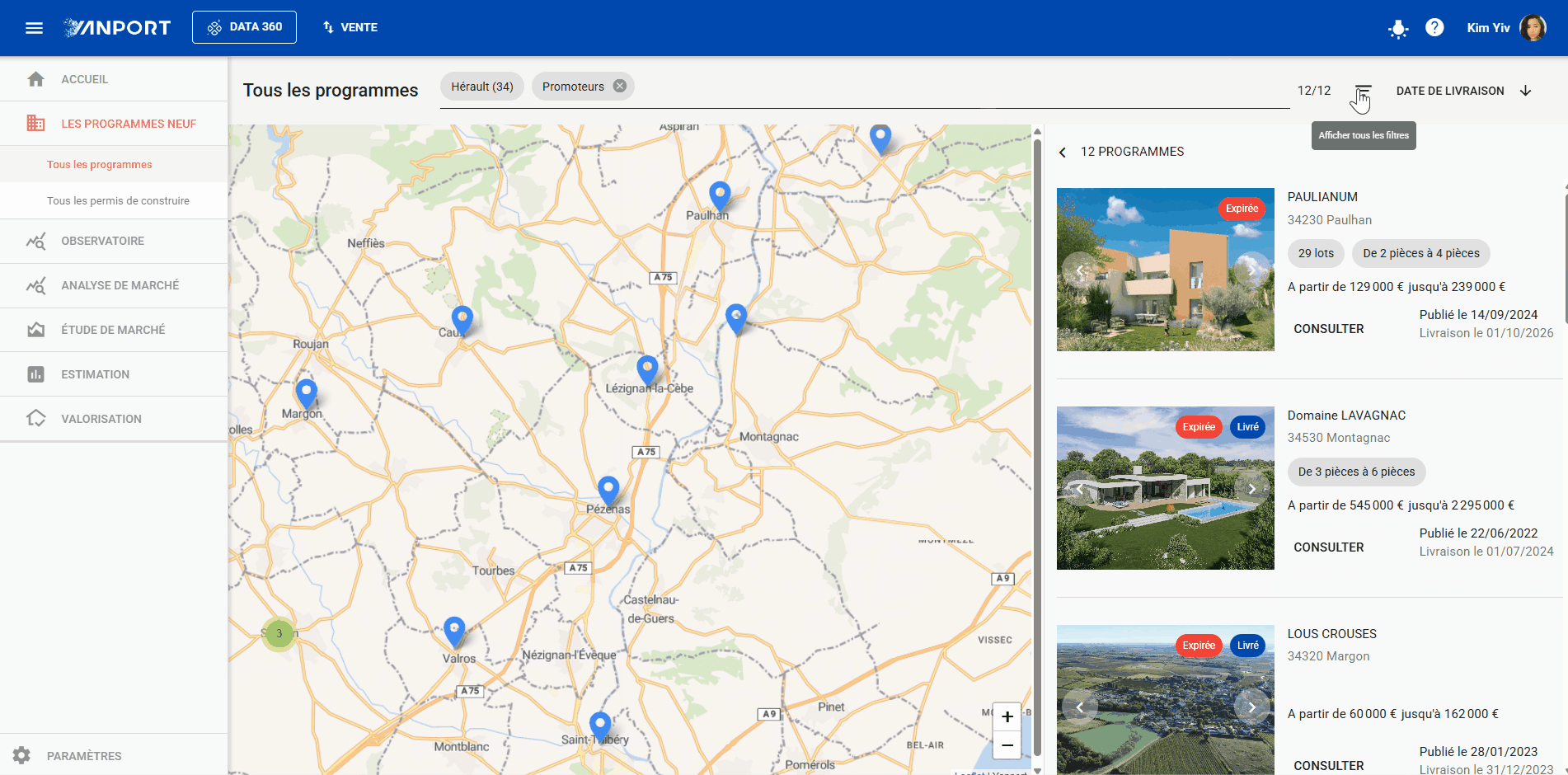Show next photo of LOUS CROUSES

coord(1251,707)
